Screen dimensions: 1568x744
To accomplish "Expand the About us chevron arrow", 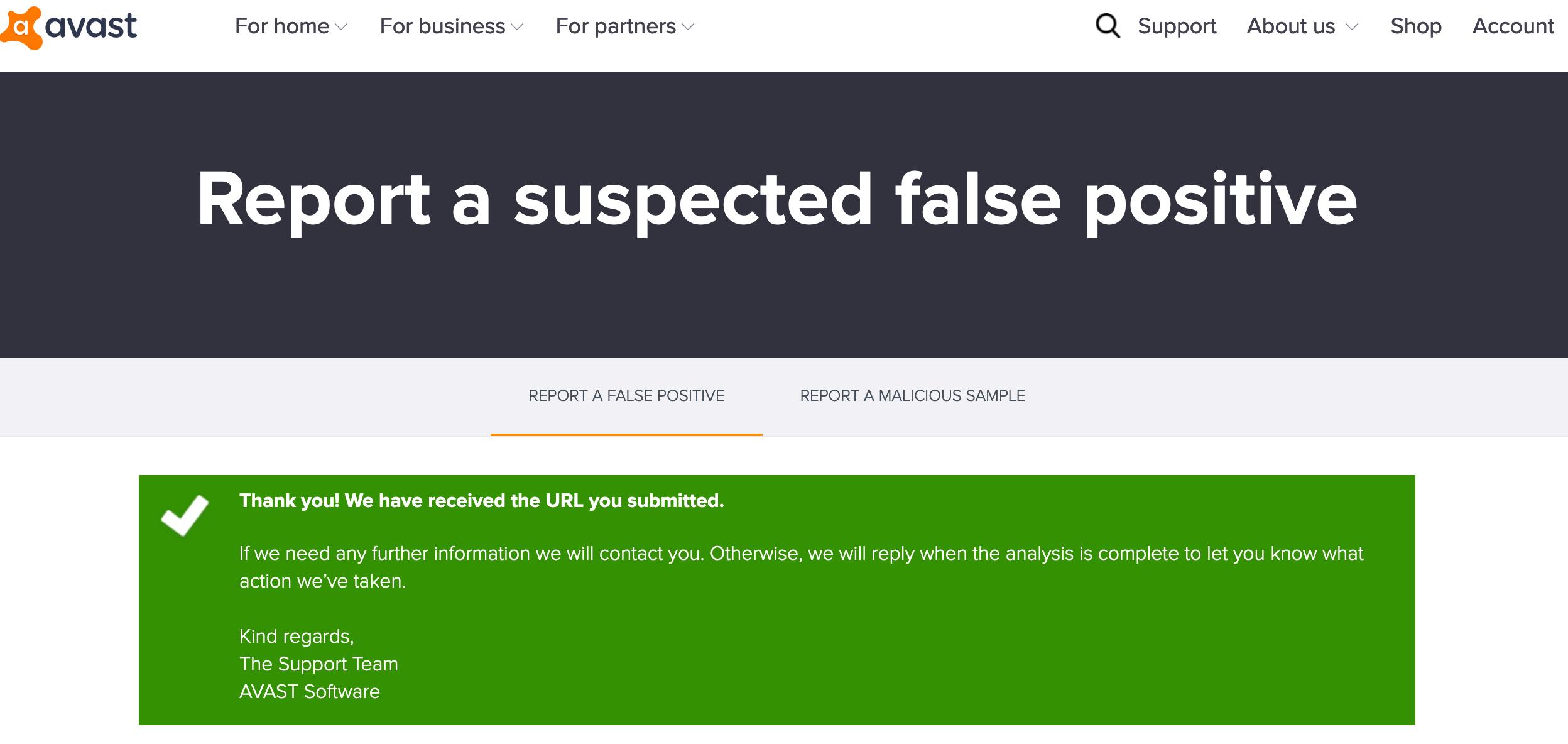I will coord(1351,27).
